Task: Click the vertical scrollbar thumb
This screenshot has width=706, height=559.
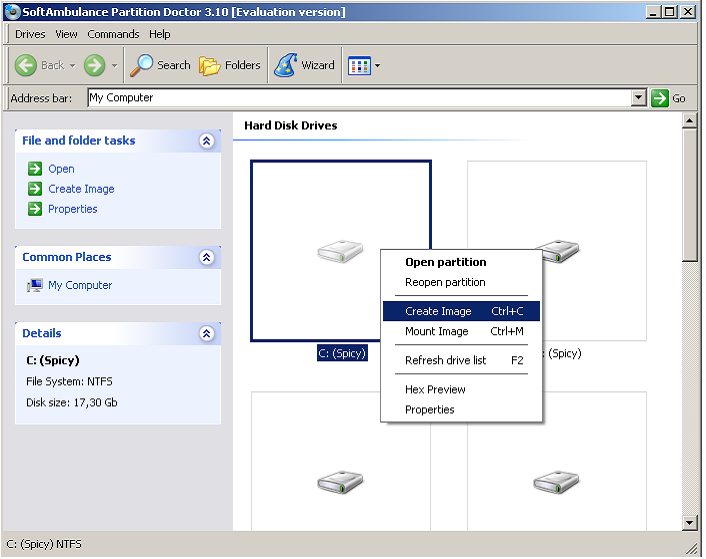Action: pyautogui.click(x=689, y=195)
